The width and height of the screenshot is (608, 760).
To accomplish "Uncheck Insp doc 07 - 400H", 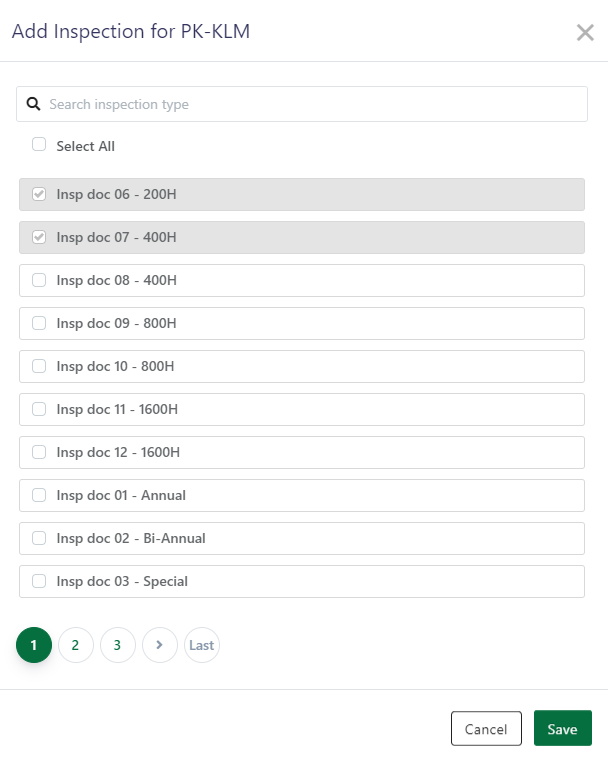I will [x=39, y=237].
